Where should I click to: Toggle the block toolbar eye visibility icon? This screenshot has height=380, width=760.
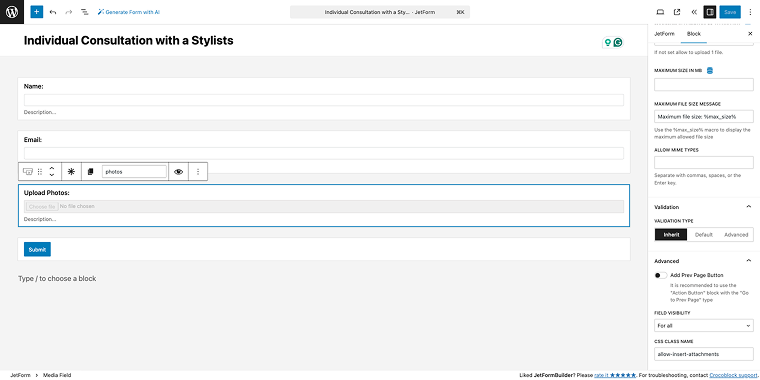coord(178,172)
